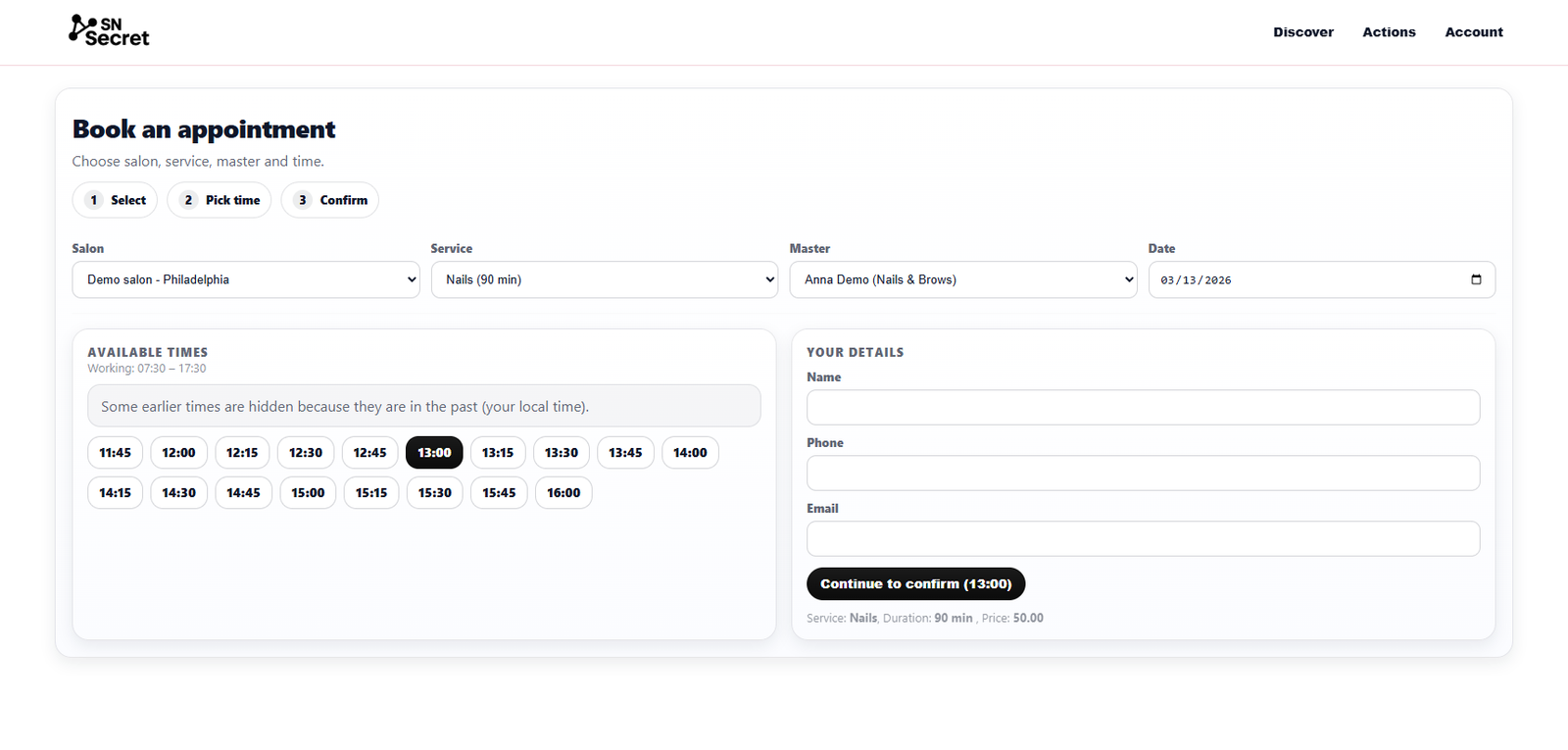This screenshot has height=750, width=1568.
Task: Open the Discover menu
Action: [1302, 32]
